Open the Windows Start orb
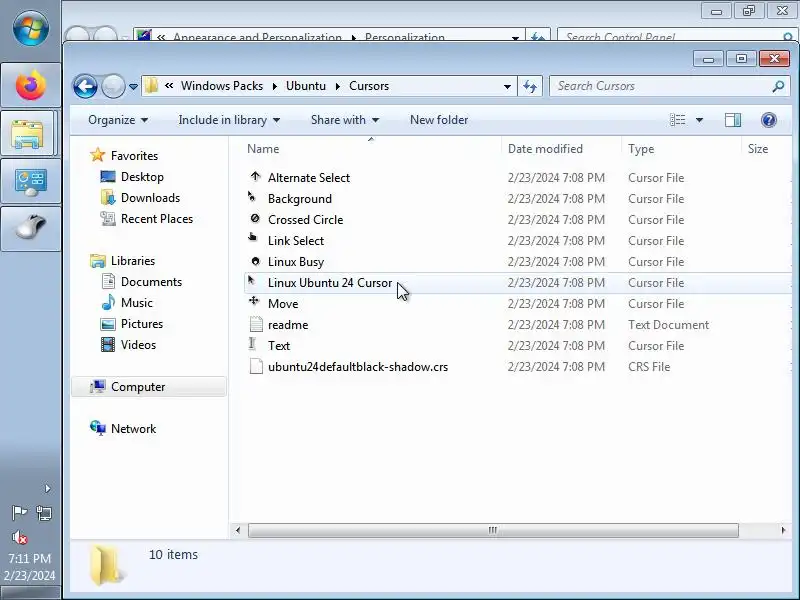The height and width of the screenshot is (600, 800). pos(31,28)
